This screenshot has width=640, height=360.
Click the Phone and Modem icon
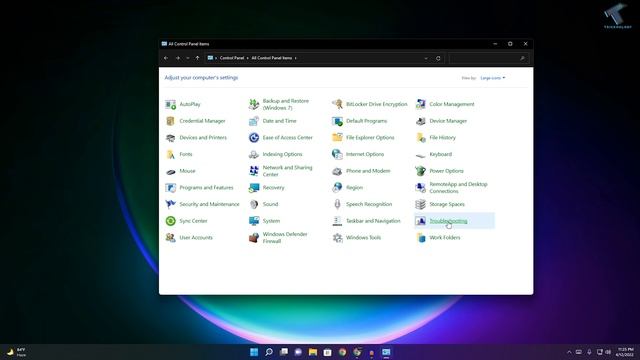click(x=337, y=171)
